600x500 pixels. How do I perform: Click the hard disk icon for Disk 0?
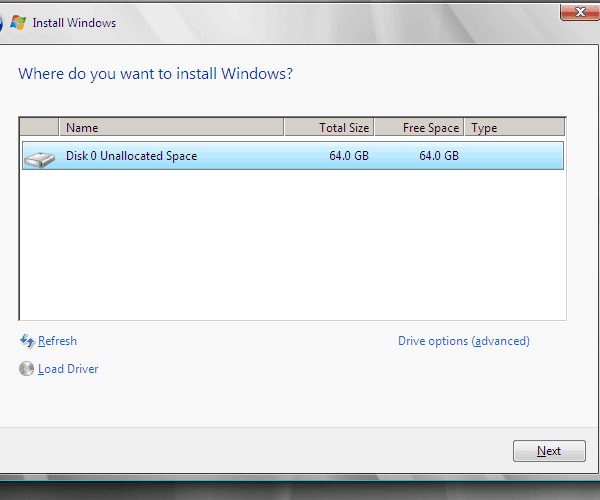[39, 159]
